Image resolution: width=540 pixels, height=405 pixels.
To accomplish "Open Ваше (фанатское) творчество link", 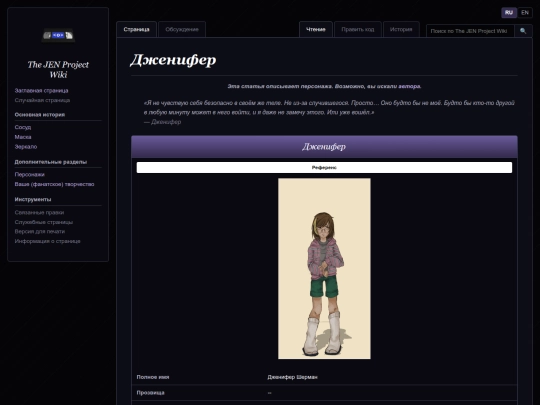I will 54,184.
